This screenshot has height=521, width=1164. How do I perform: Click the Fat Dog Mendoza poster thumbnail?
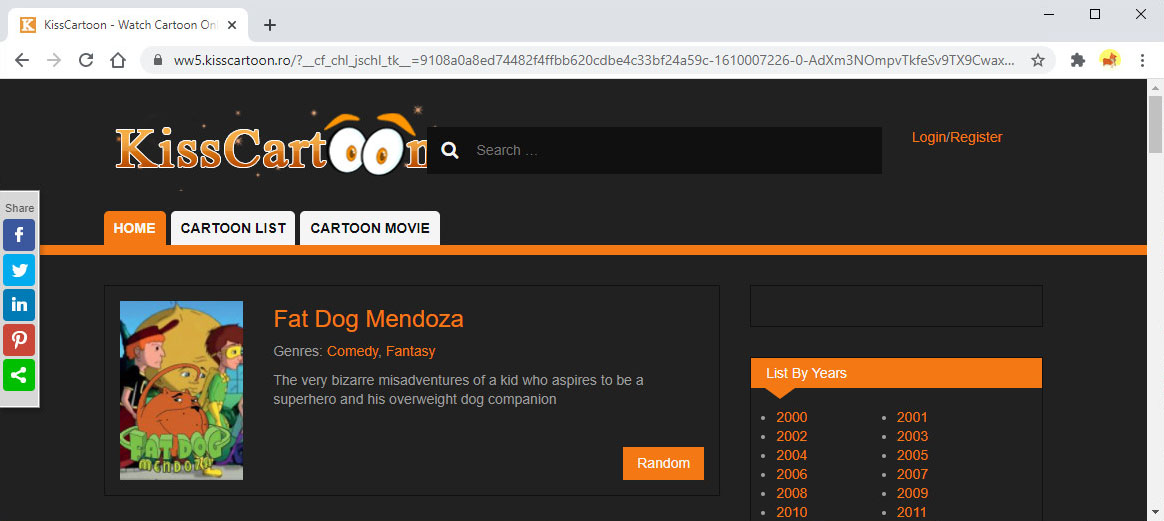(x=181, y=390)
